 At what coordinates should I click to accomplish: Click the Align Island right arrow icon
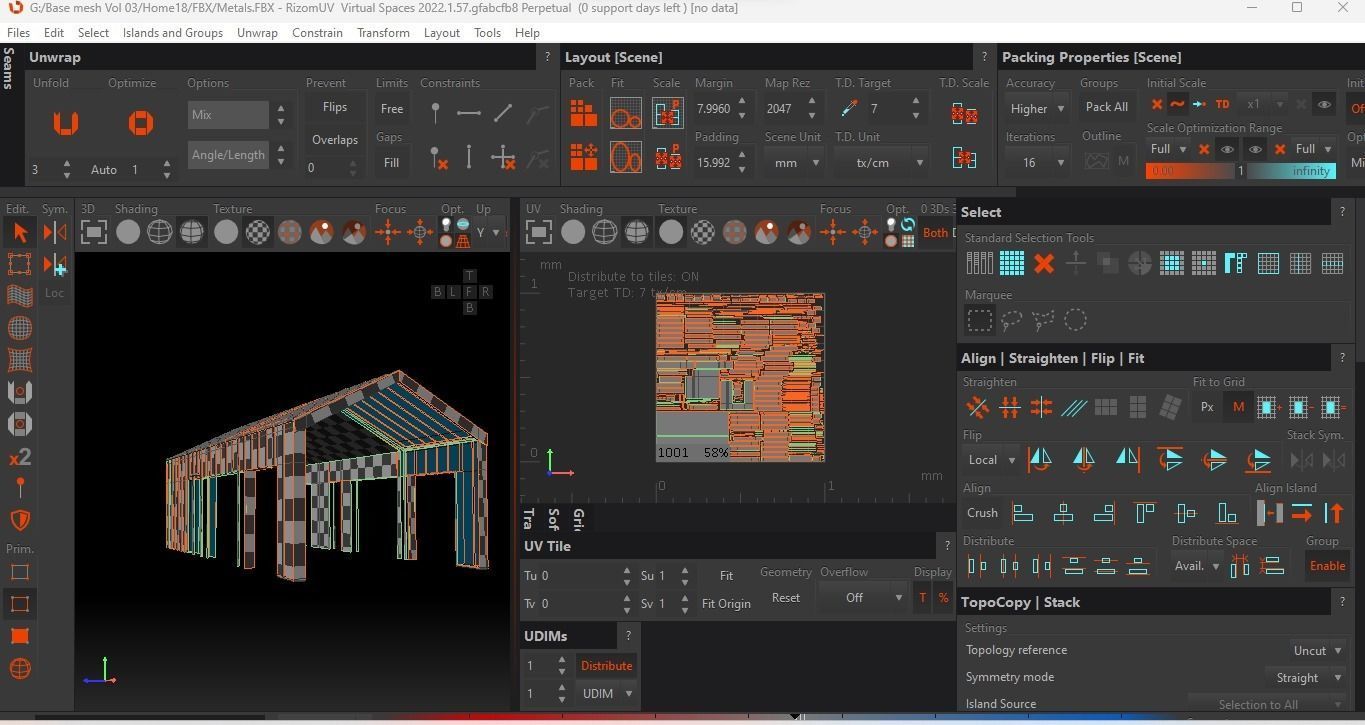(x=1301, y=513)
